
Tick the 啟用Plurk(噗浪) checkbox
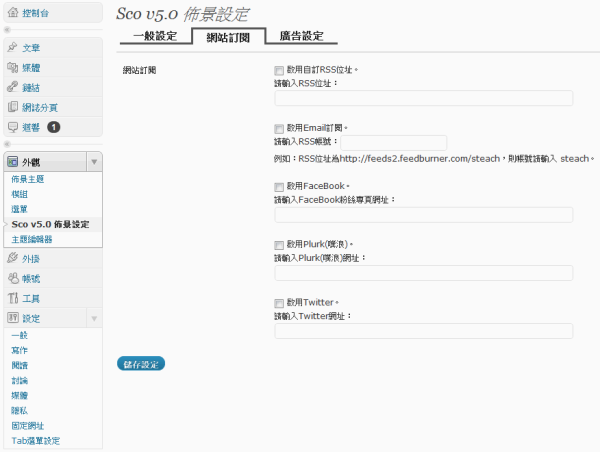279,245
